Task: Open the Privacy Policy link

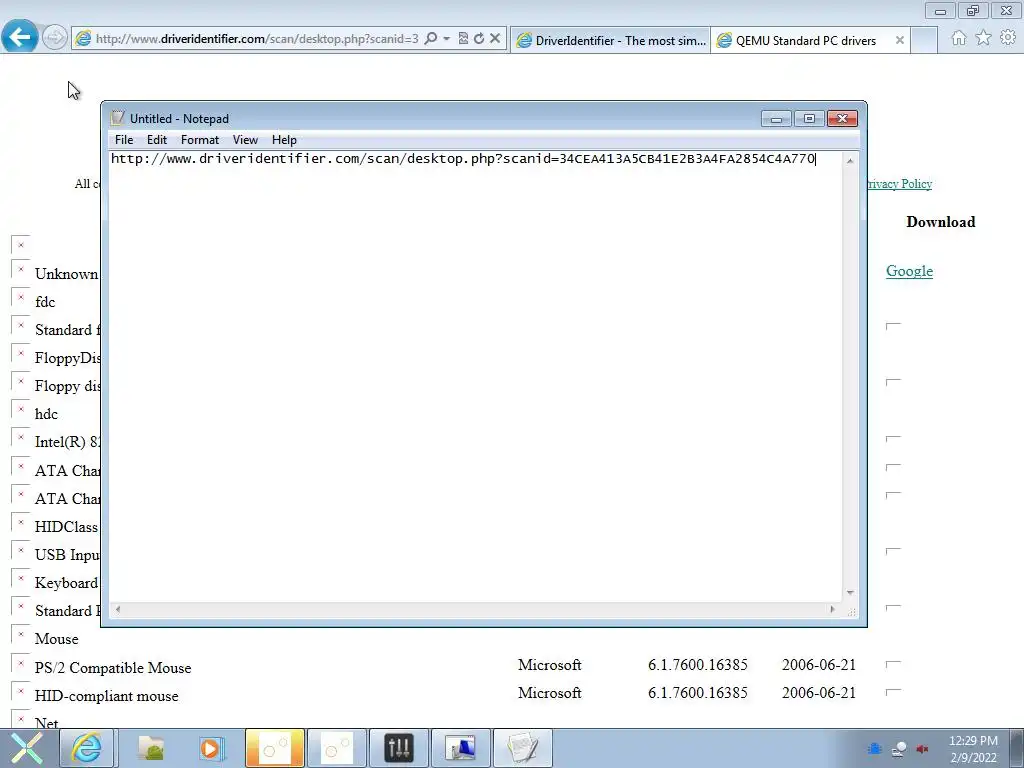Action: pos(900,184)
